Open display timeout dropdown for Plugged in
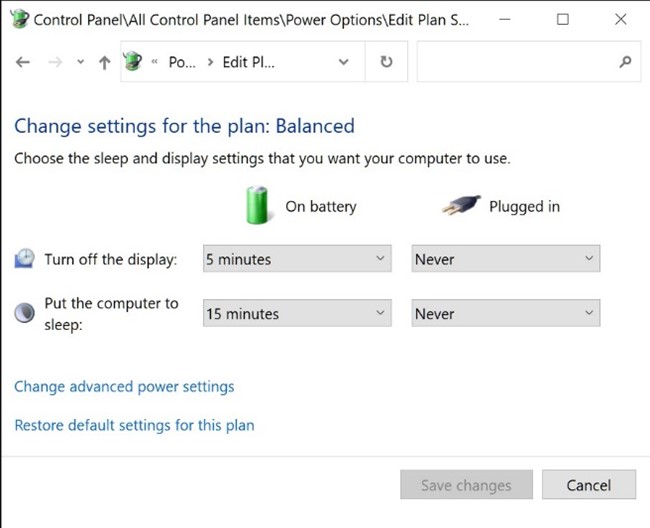 506,259
